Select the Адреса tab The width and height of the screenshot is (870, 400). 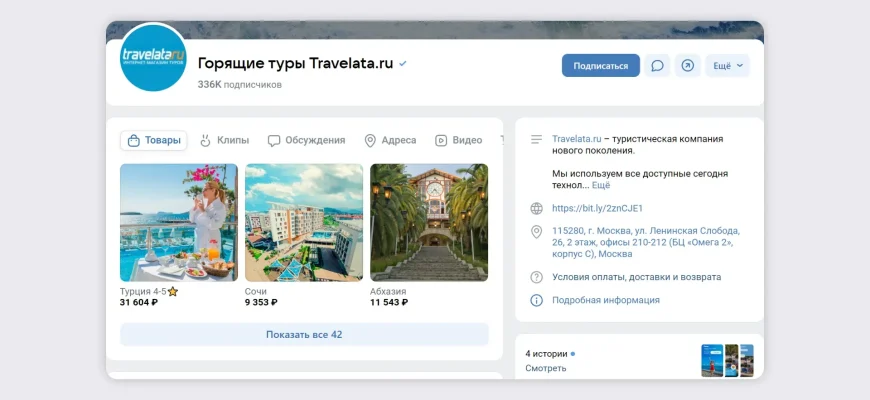pos(390,140)
